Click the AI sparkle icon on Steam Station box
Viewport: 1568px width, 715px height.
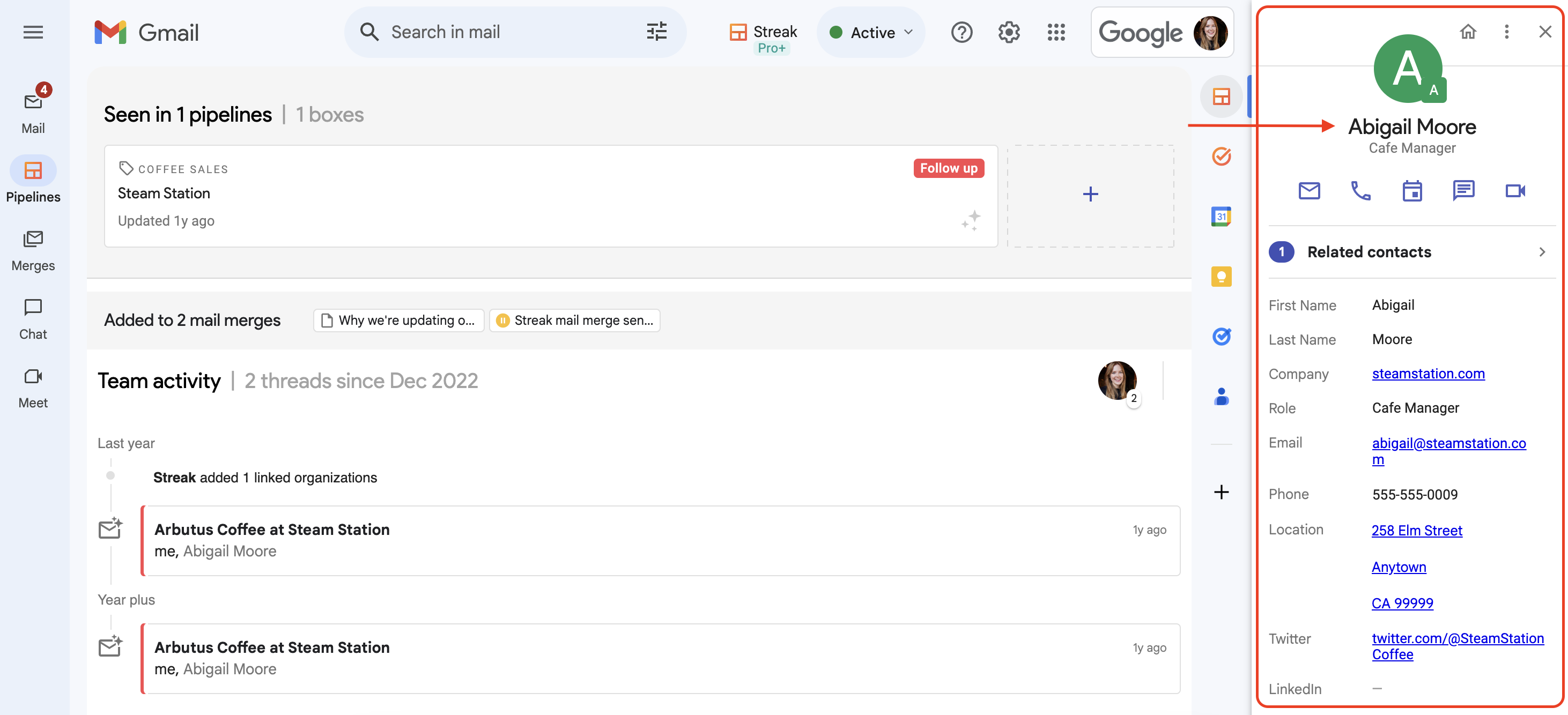click(971, 220)
